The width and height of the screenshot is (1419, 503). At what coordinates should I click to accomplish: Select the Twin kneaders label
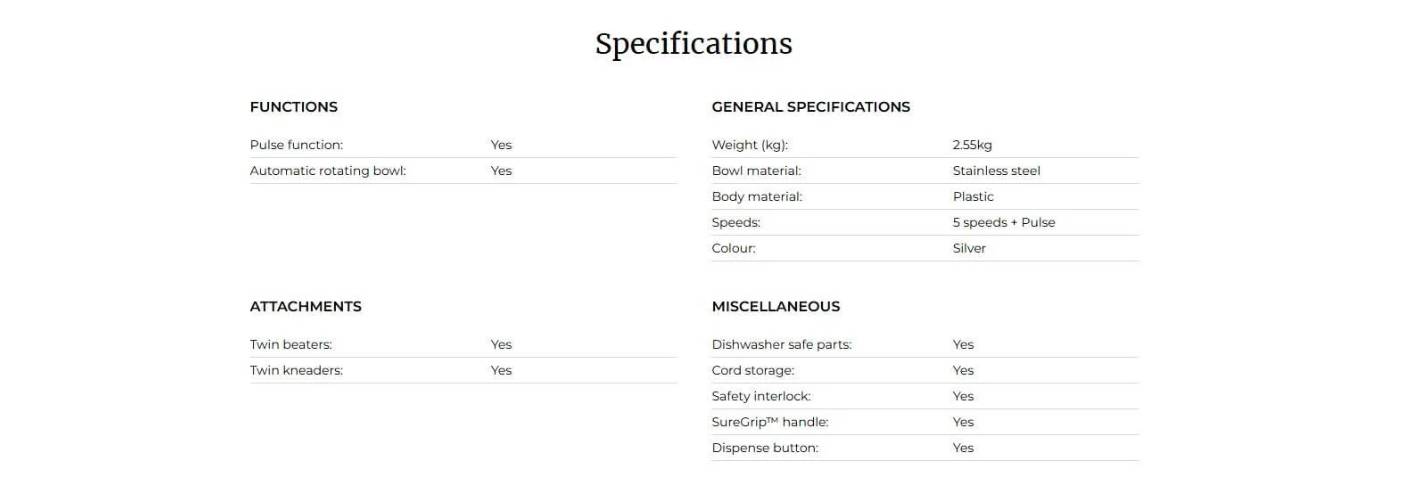coord(296,371)
